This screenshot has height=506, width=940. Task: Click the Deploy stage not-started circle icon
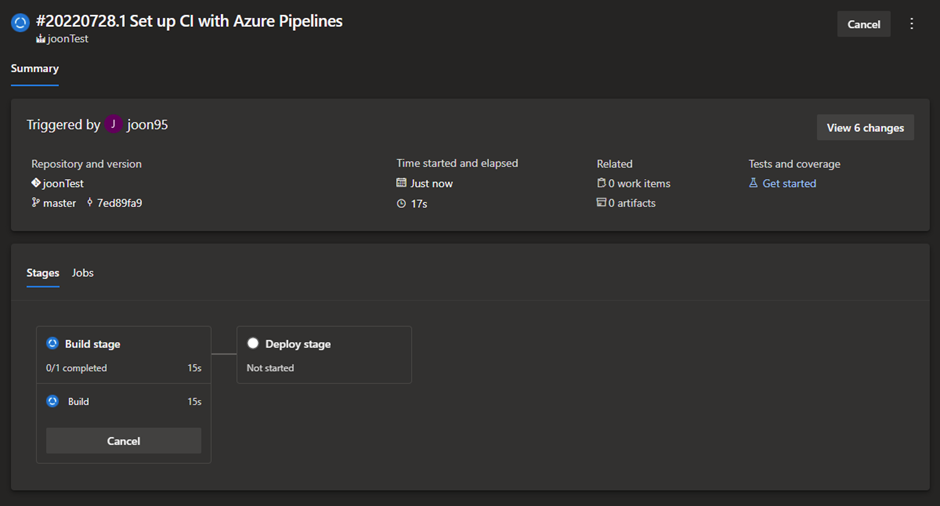click(253, 344)
